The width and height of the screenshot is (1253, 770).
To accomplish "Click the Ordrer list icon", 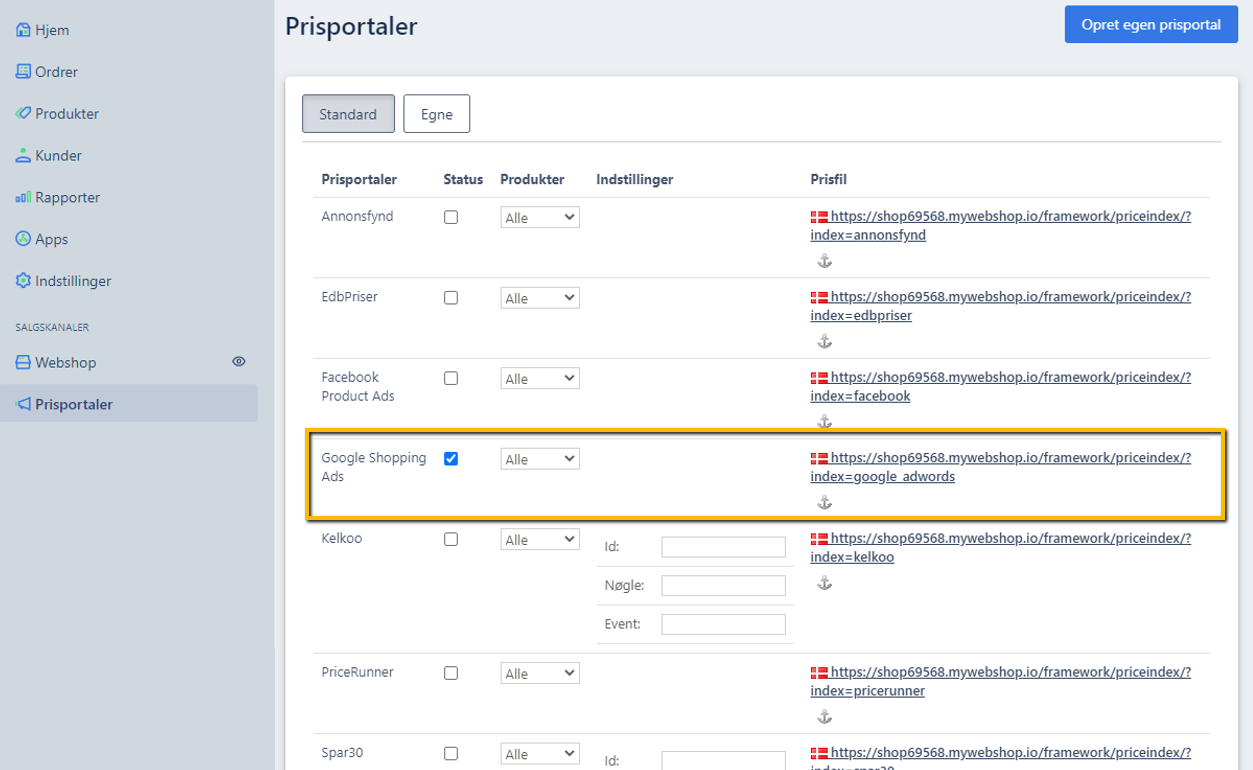I will (23, 72).
